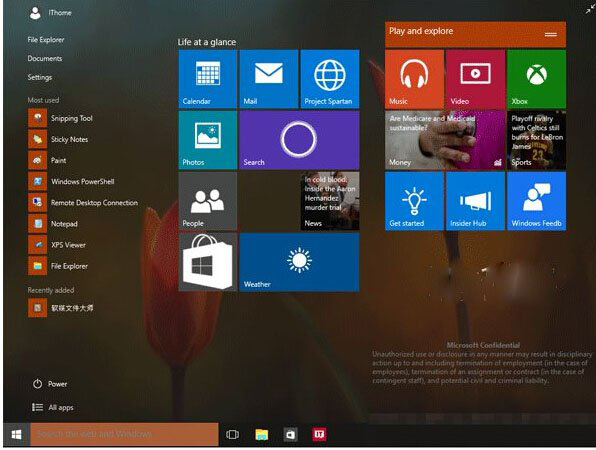
Task: Select the Life at a glance group title
Action: click(x=207, y=42)
